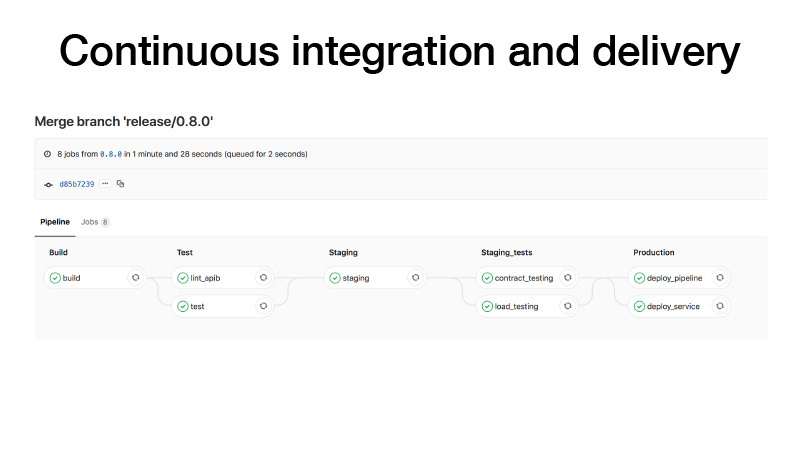Retry the test job
The image size is (800, 450).
click(263, 306)
